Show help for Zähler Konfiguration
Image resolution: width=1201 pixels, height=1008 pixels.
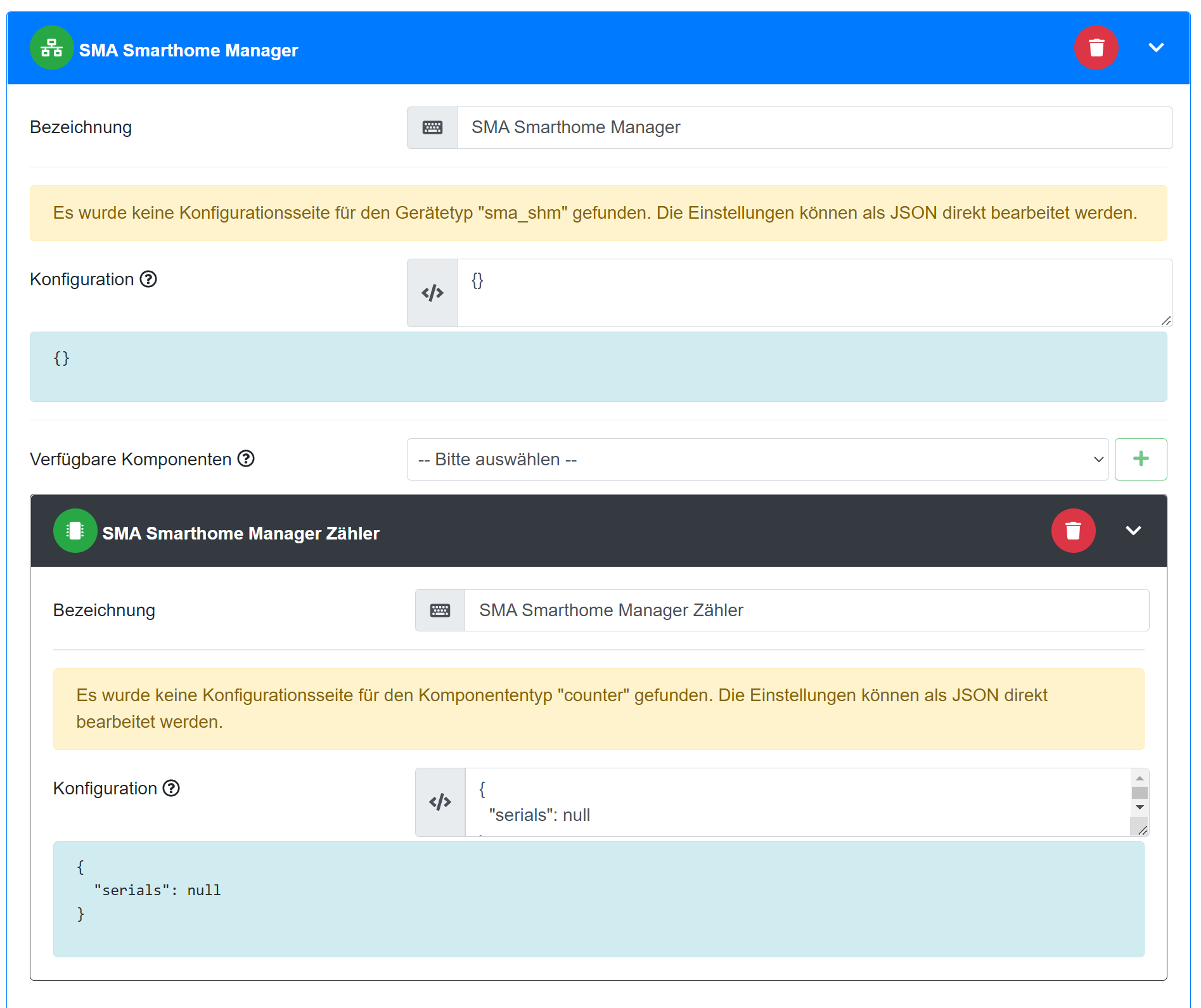tap(171, 789)
